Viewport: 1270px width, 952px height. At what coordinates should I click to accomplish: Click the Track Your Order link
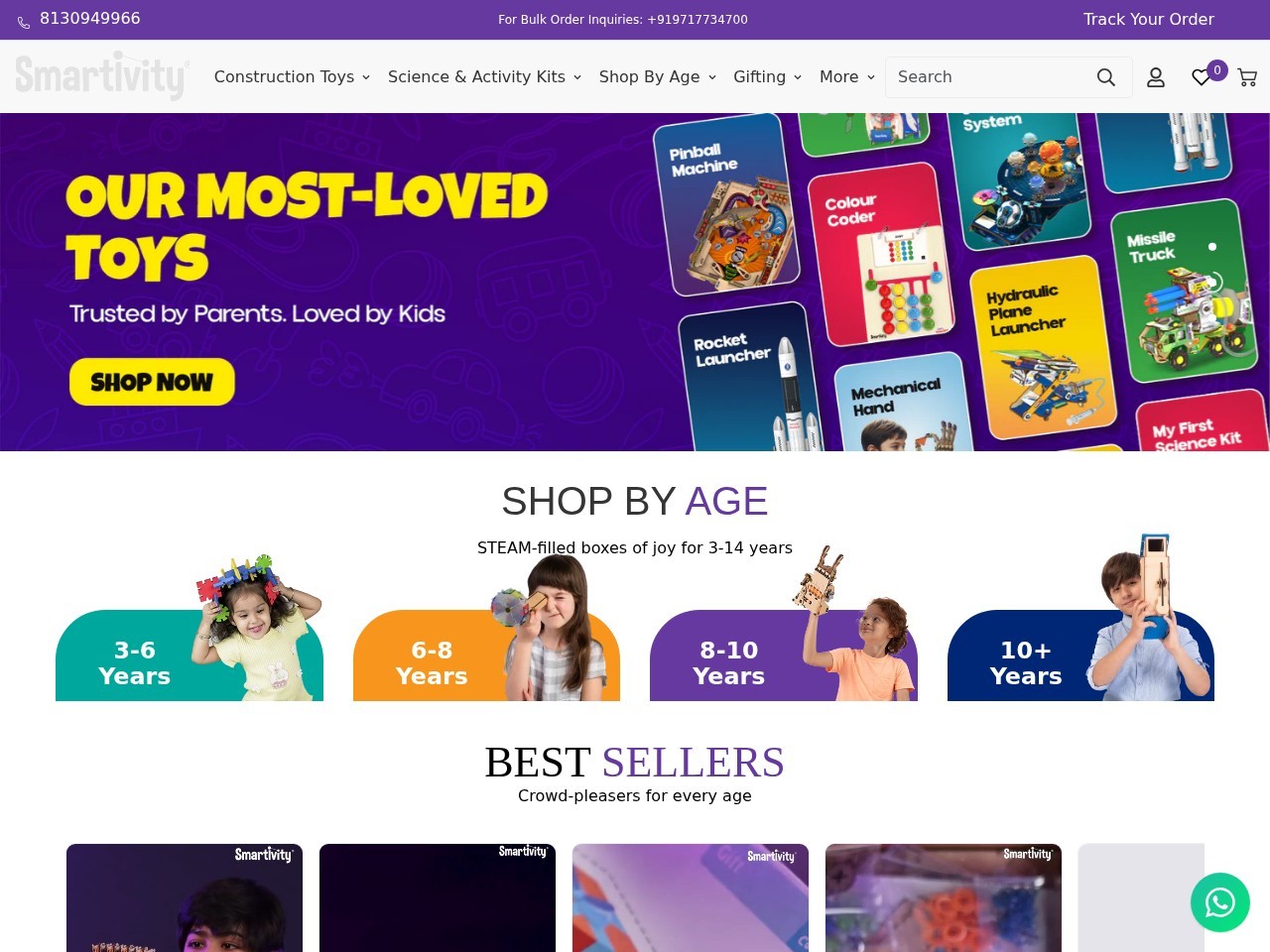(x=1149, y=19)
